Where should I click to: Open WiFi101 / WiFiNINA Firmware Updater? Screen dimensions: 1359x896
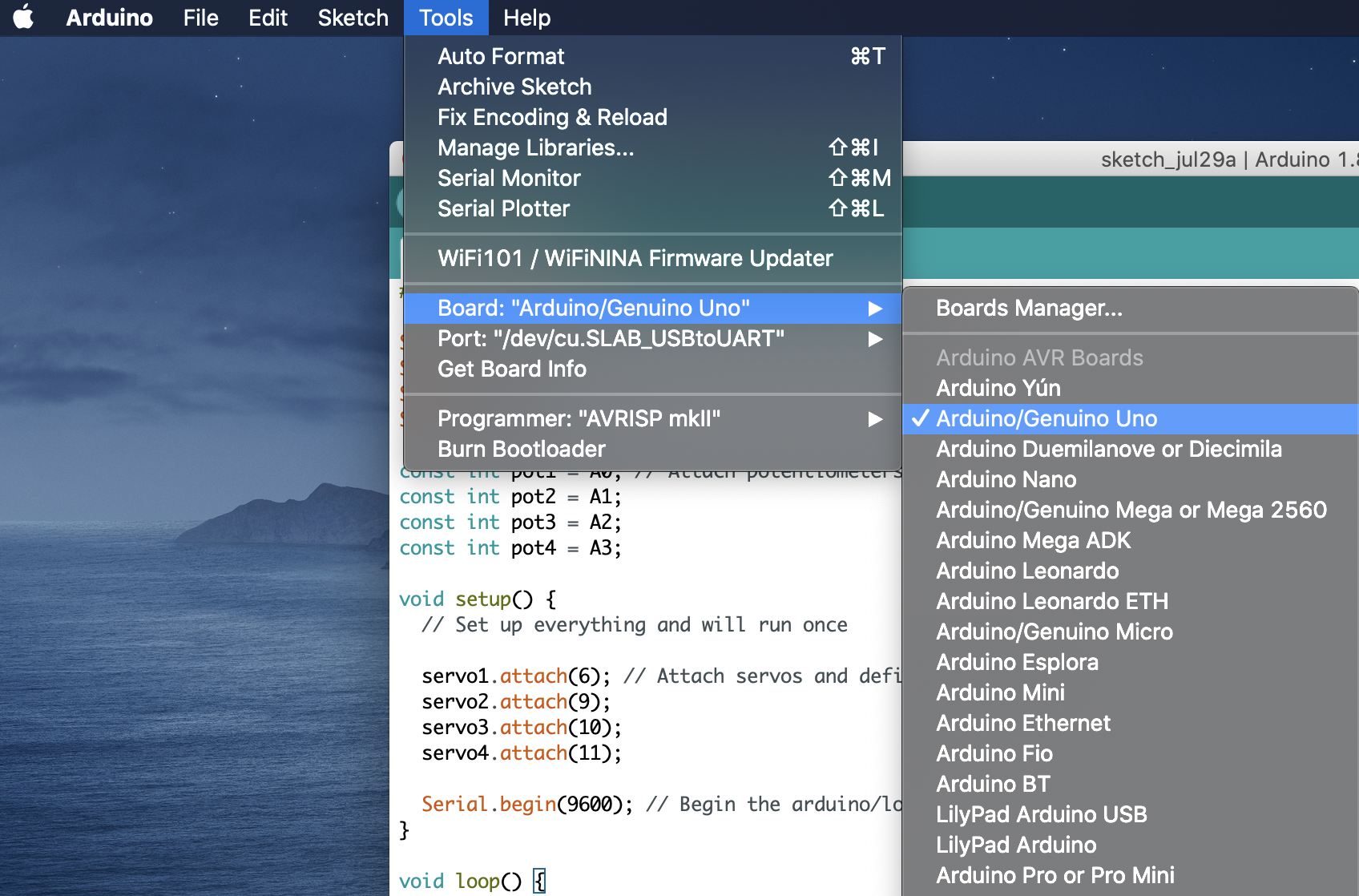(x=635, y=258)
